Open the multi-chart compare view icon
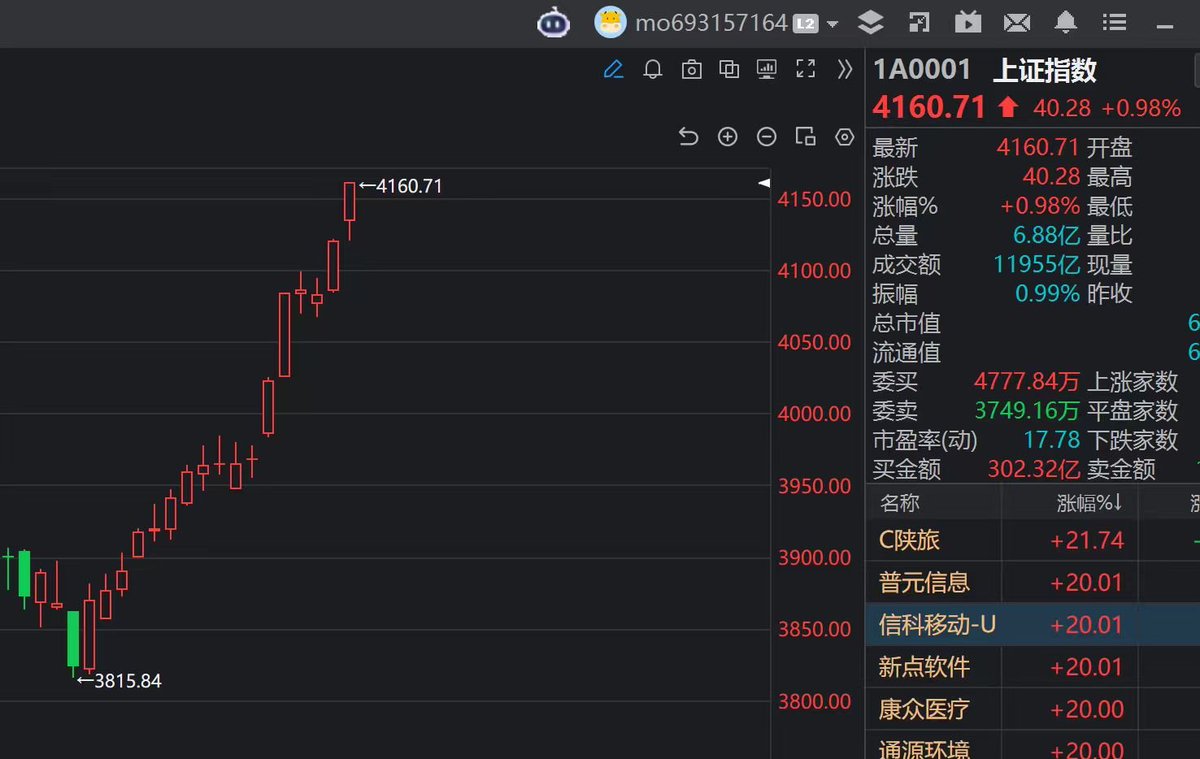Screen dimensions: 1200x759 729,70
